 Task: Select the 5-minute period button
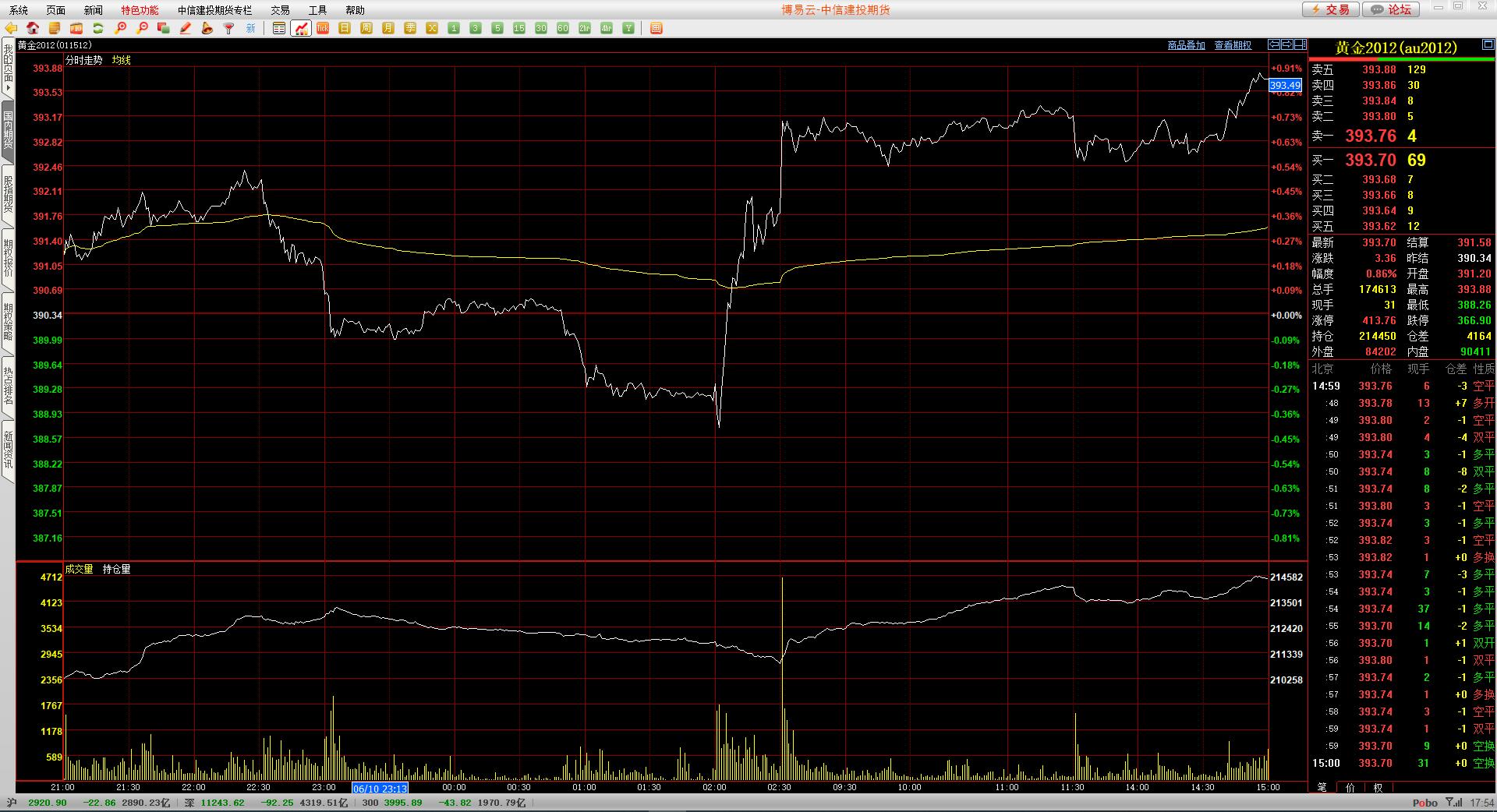pos(497,28)
